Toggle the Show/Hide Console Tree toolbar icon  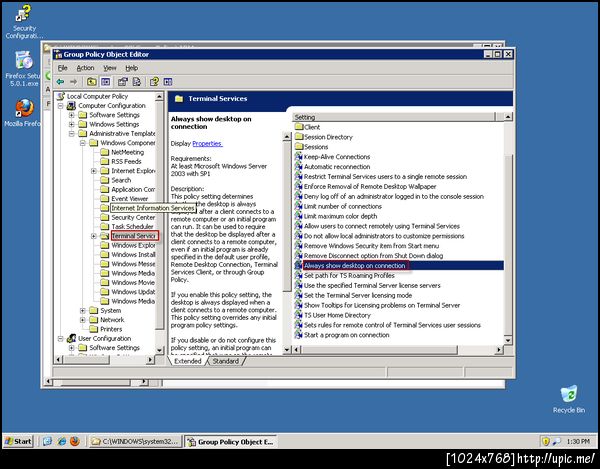[x=105, y=81]
